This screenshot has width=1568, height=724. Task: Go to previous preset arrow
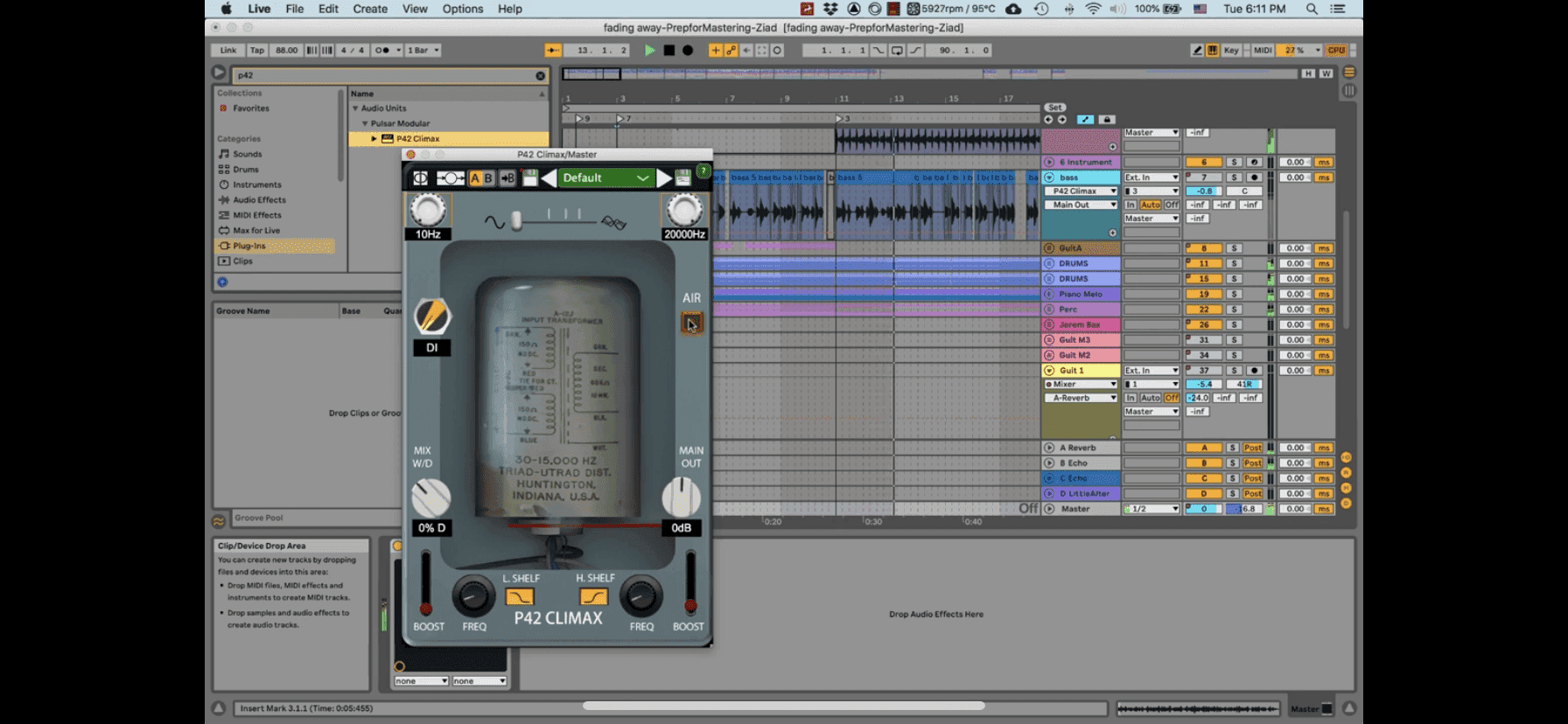click(548, 178)
